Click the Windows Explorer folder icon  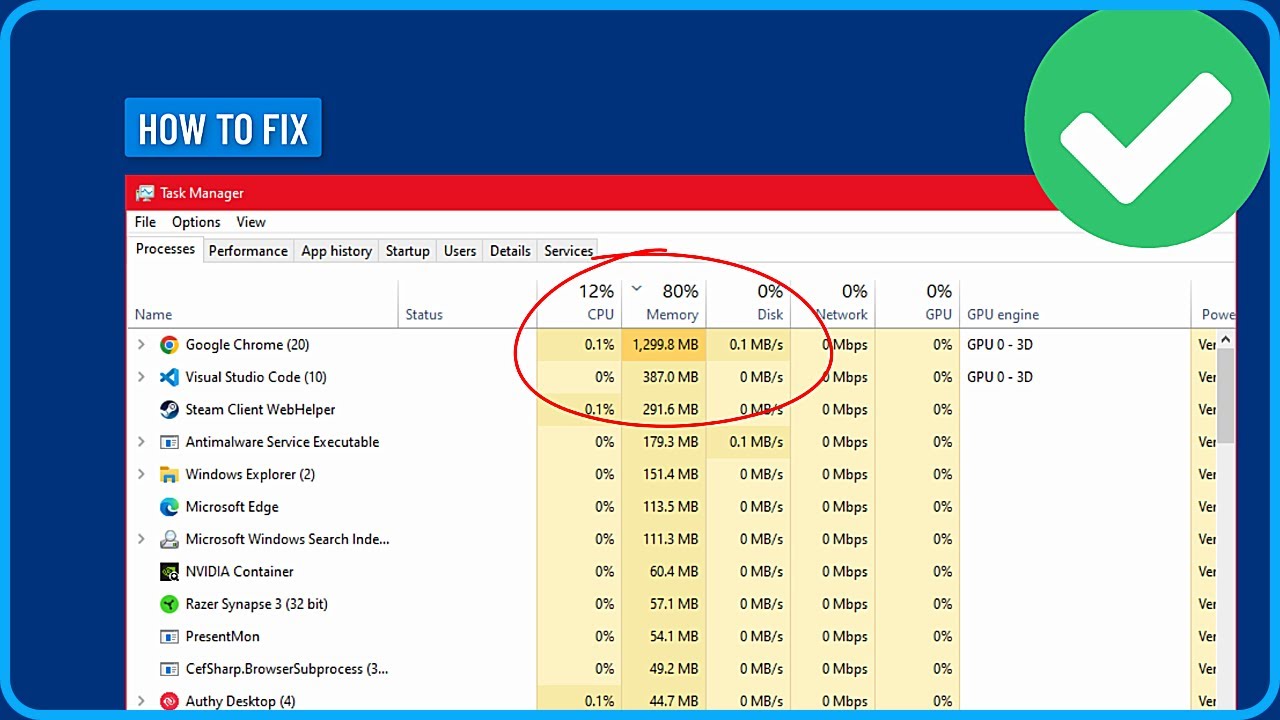click(x=169, y=474)
